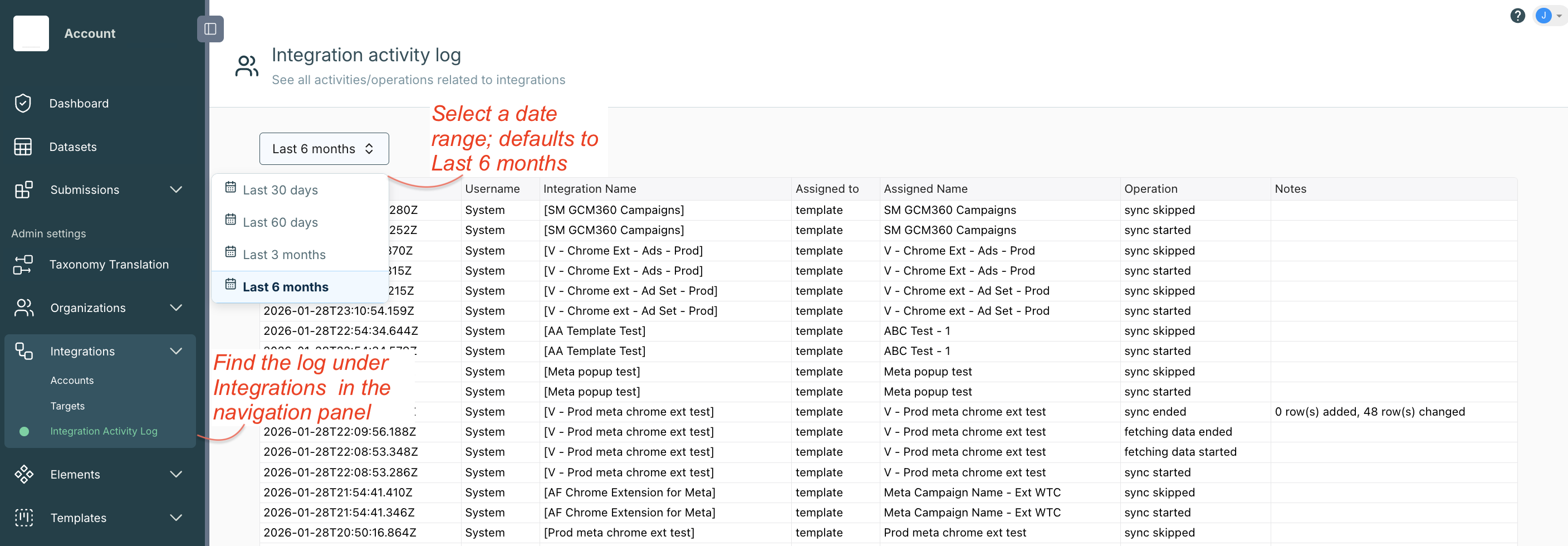Open Taxonomy Translation page
The width and height of the screenshot is (1568, 546).
pyautogui.click(x=109, y=265)
